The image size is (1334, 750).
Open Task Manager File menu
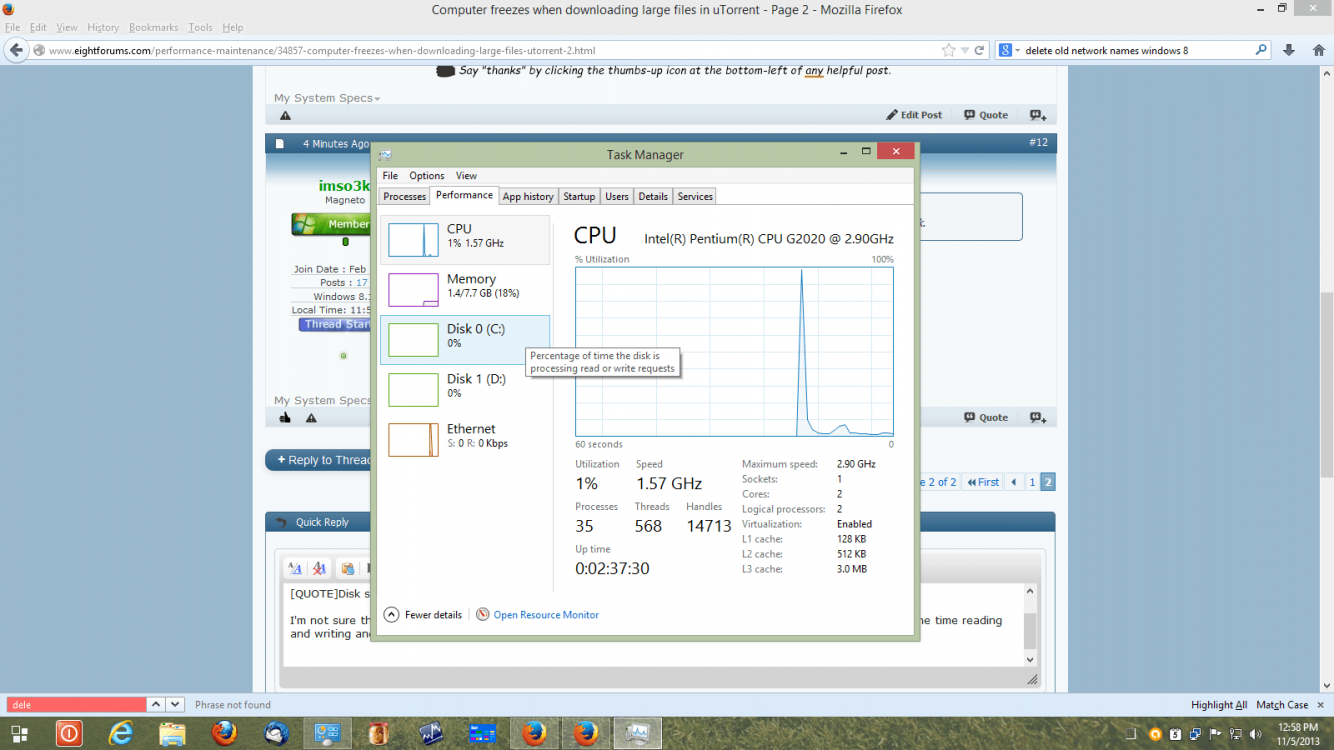(x=390, y=176)
